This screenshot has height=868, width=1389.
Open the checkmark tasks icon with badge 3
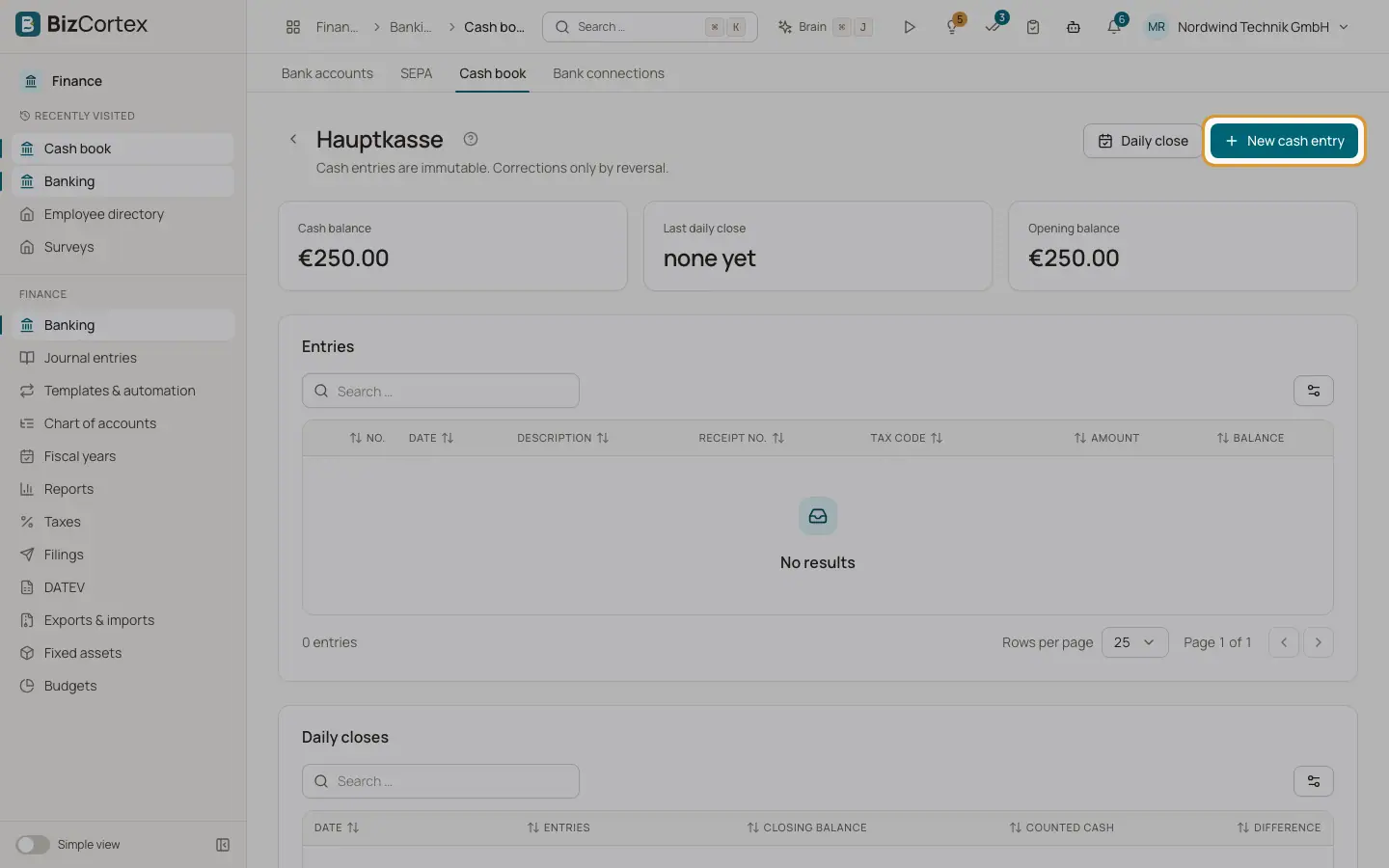click(993, 27)
